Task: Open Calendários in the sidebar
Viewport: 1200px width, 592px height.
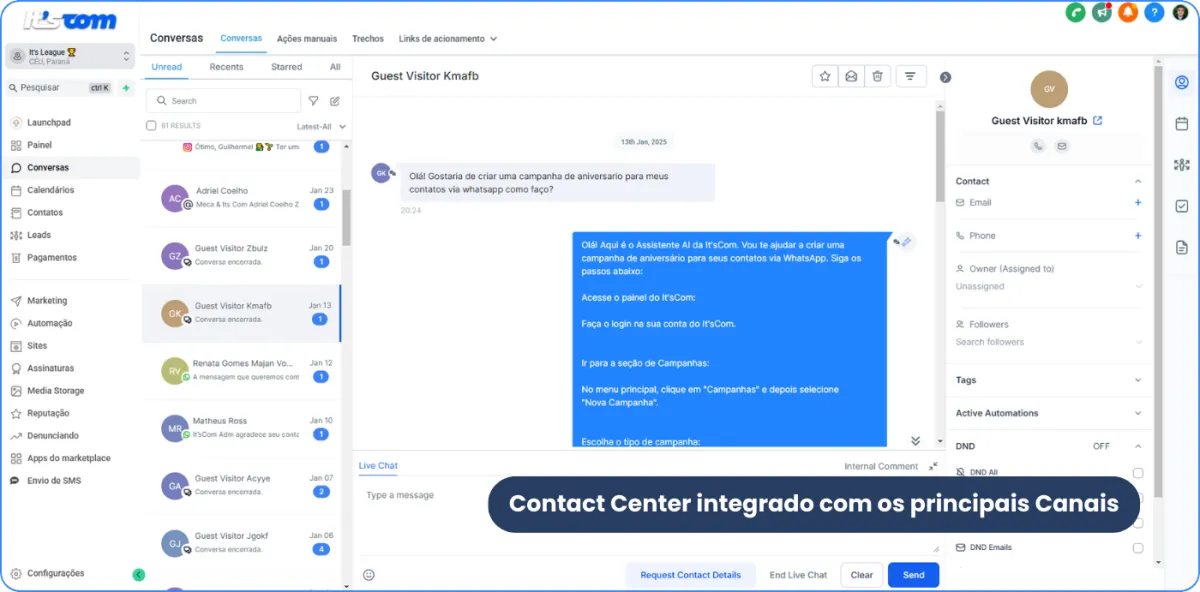Action: [x=50, y=190]
